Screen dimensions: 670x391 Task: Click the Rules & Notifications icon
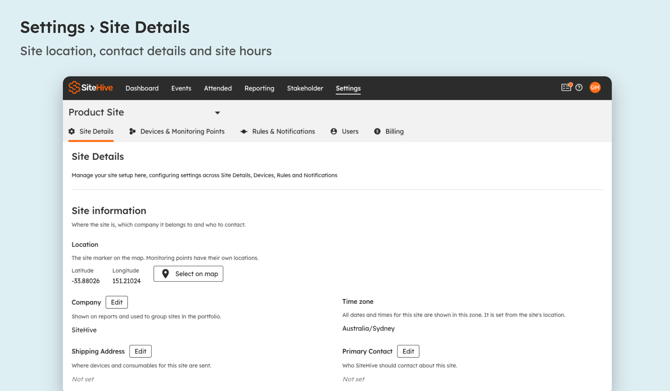coord(244,132)
